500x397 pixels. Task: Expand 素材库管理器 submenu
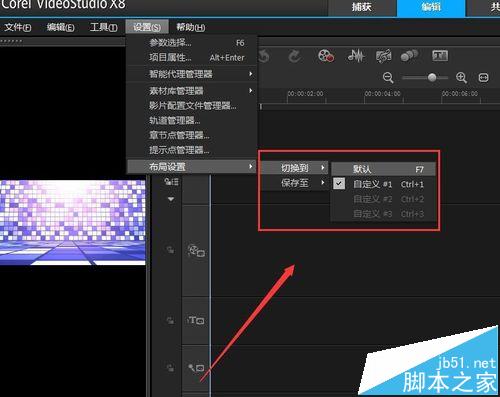pos(192,91)
